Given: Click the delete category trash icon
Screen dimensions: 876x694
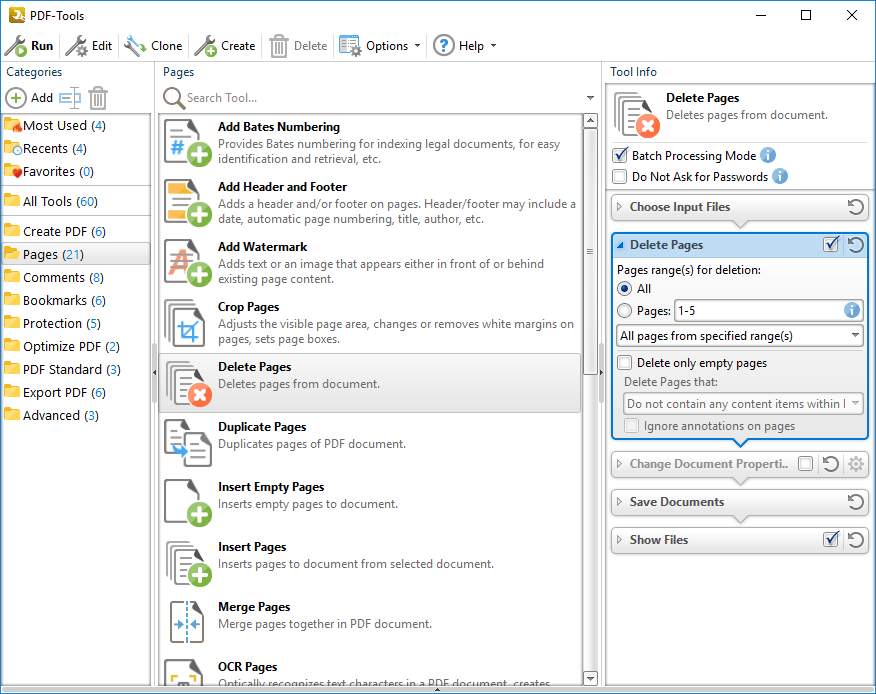Looking at the screenshot, I should [x=98, y=98].
